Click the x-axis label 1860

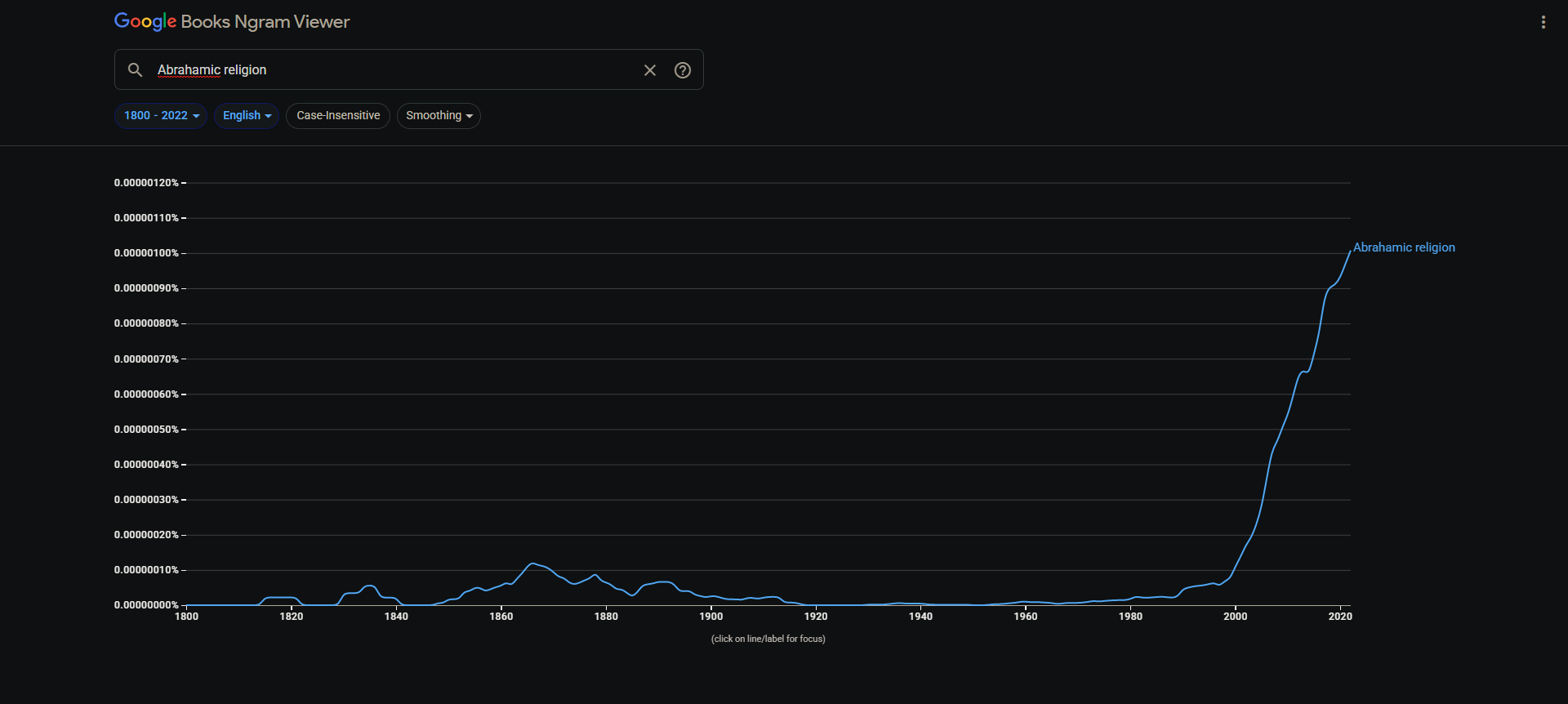pos(501,617)
